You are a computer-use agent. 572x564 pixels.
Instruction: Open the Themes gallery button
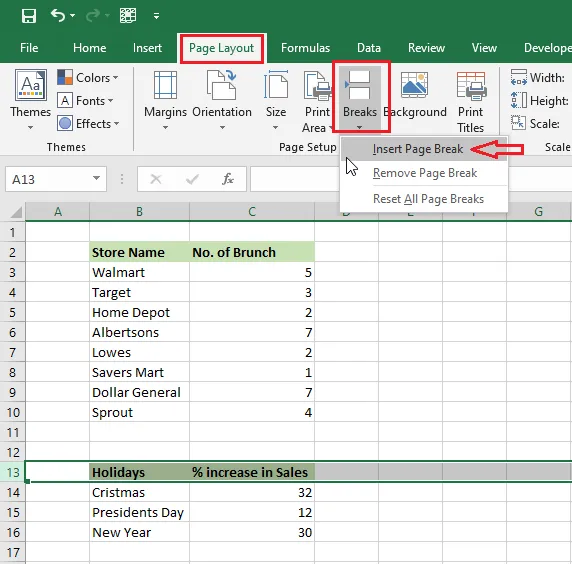(x=31, y=99)
